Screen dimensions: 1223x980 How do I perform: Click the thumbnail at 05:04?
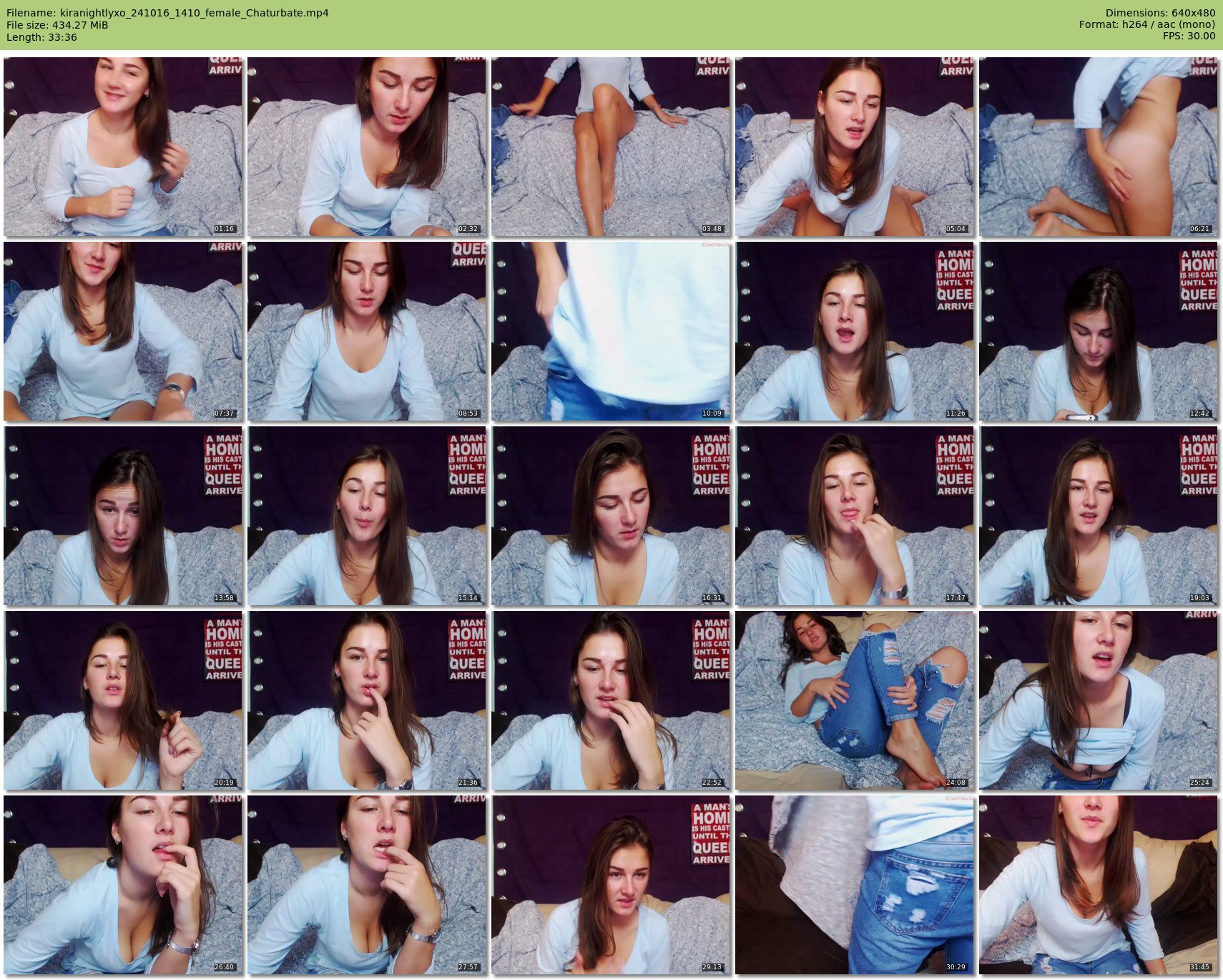tap(855, 147)
